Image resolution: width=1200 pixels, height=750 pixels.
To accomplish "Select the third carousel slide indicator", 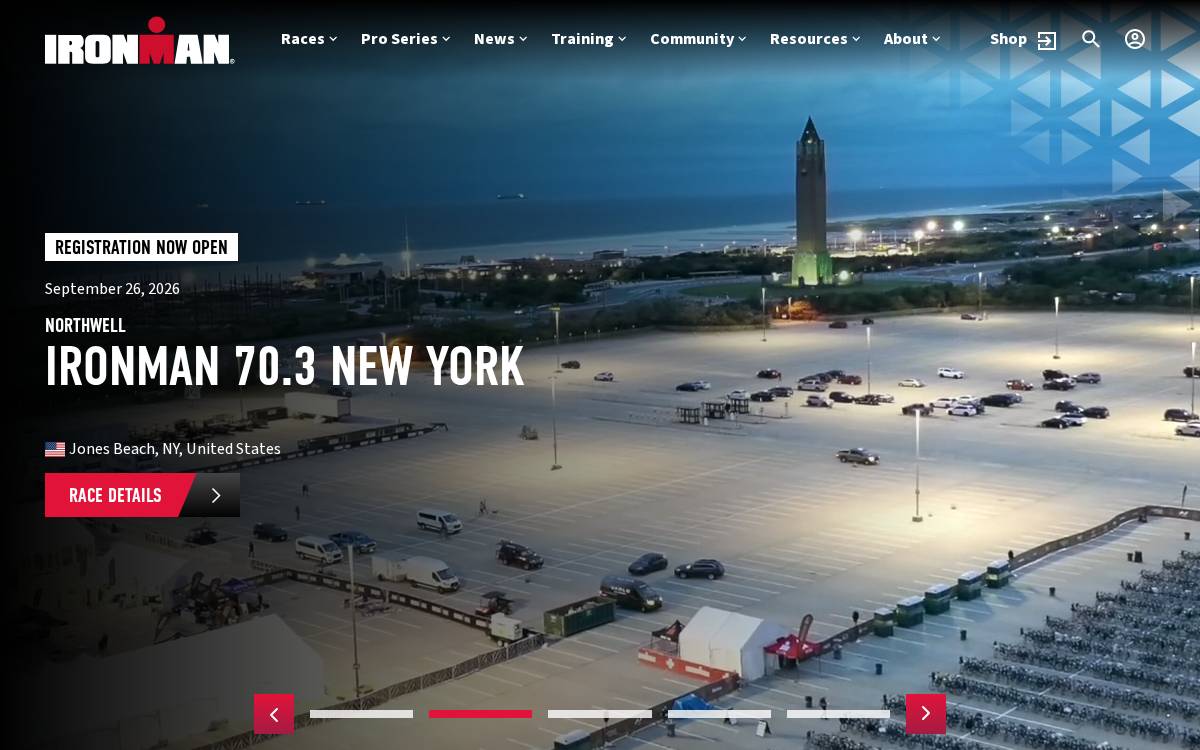I will [600, 714].
